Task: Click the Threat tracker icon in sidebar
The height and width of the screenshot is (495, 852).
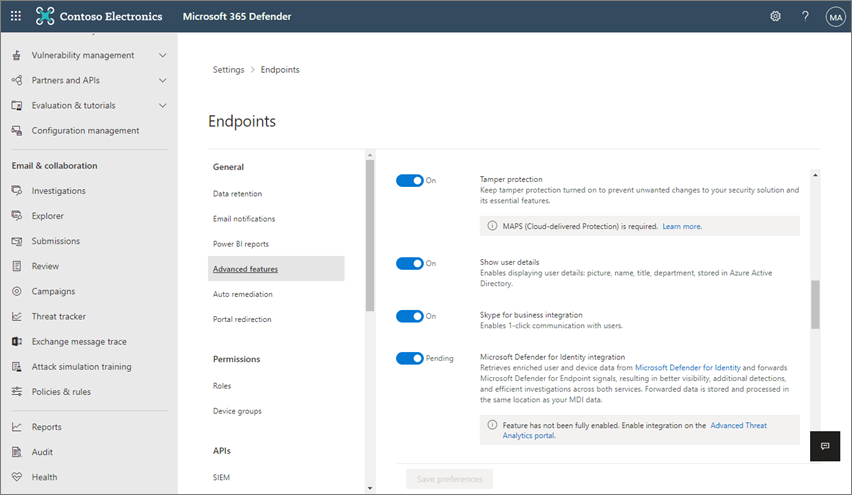Action: 17,316
